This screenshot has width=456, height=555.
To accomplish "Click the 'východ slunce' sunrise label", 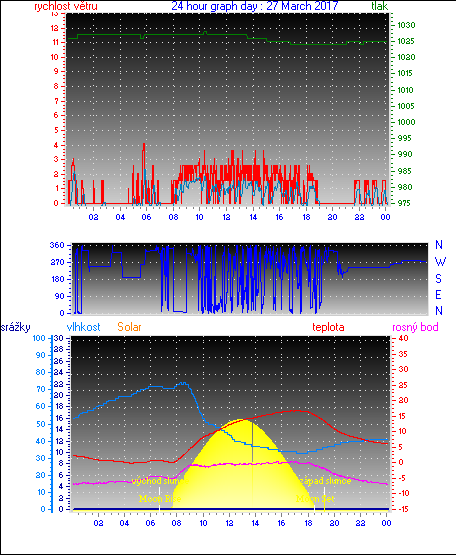I will click(x=158, y=481).
